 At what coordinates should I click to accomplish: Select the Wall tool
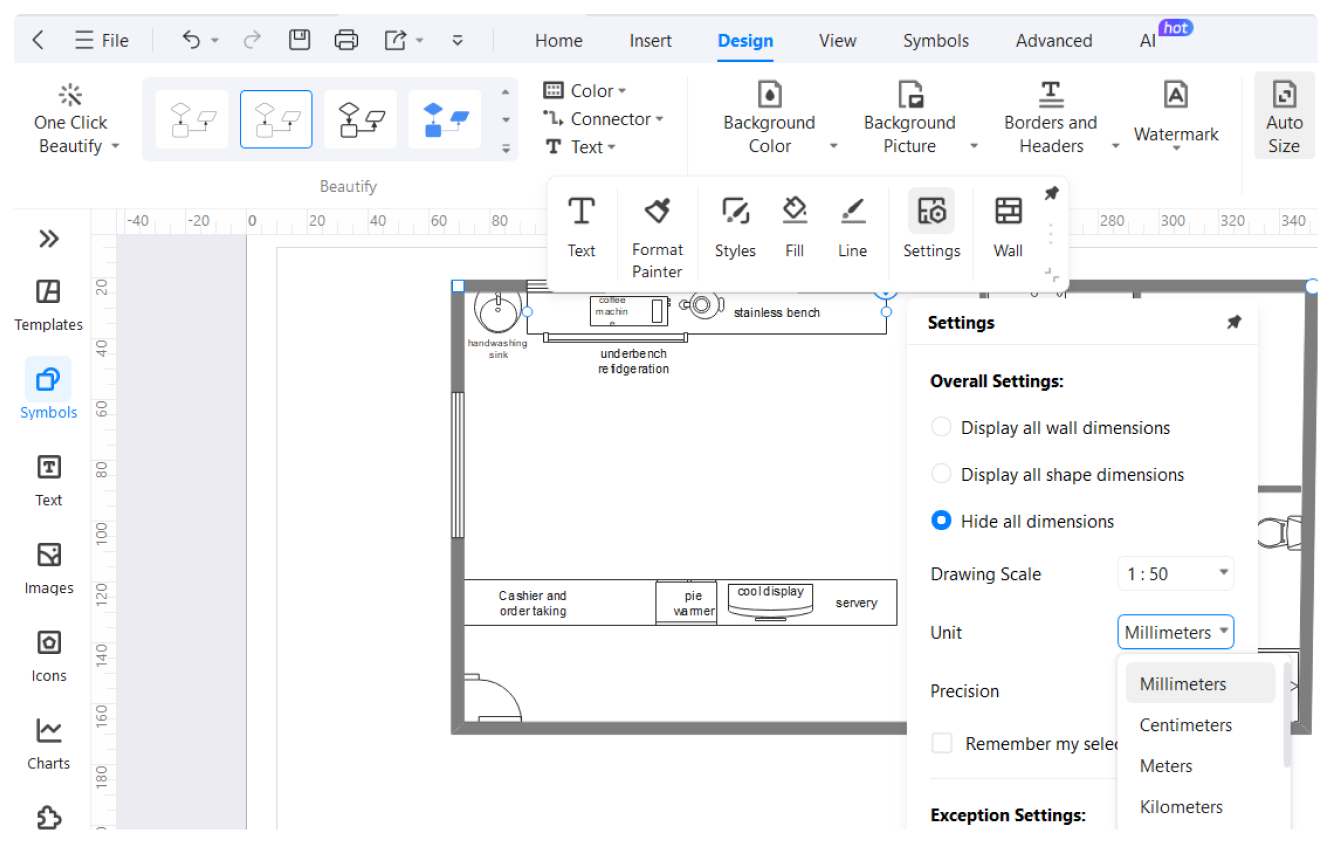pos(1008,227)
